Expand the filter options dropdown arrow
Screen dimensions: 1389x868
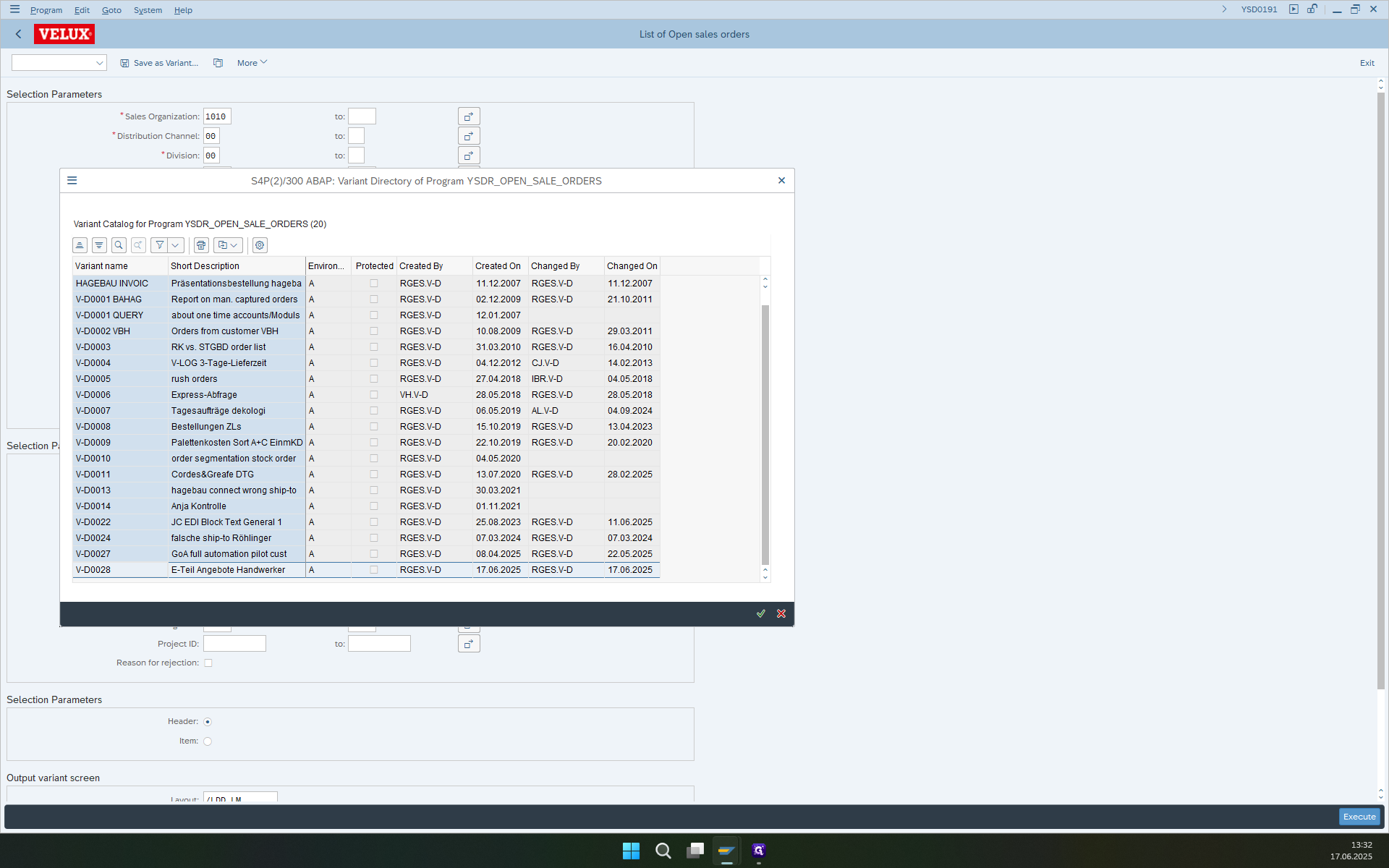pyautogui.click(x=175, y=245)
